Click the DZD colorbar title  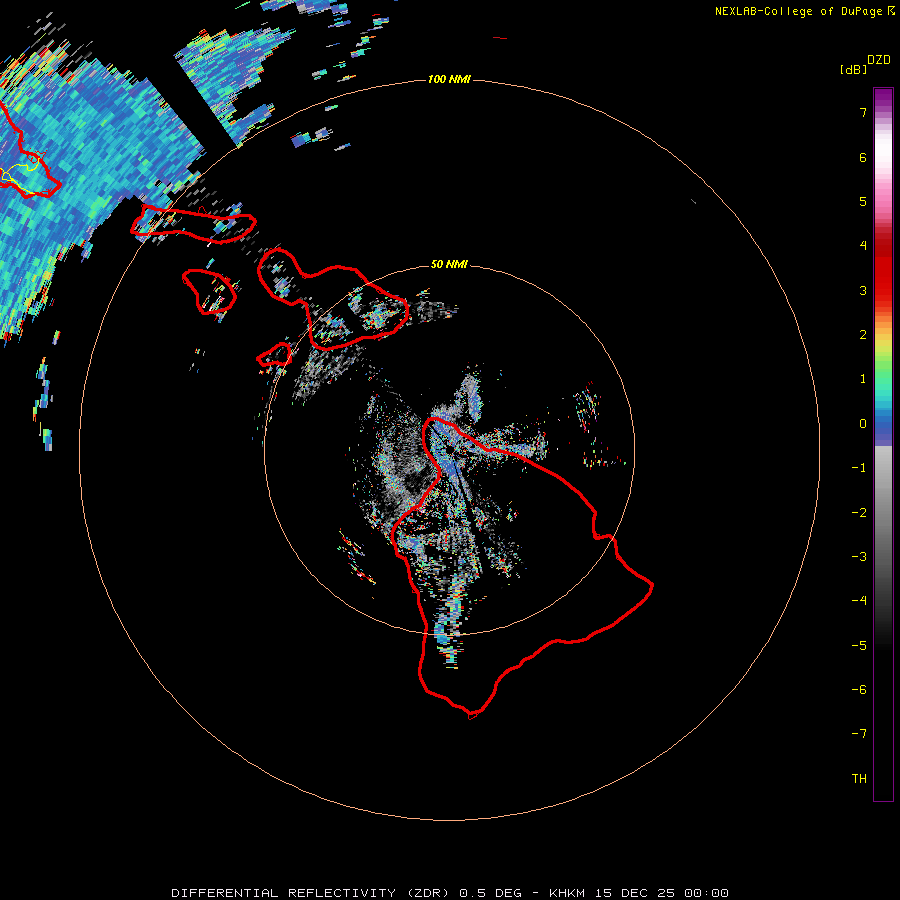pos(879,60)
